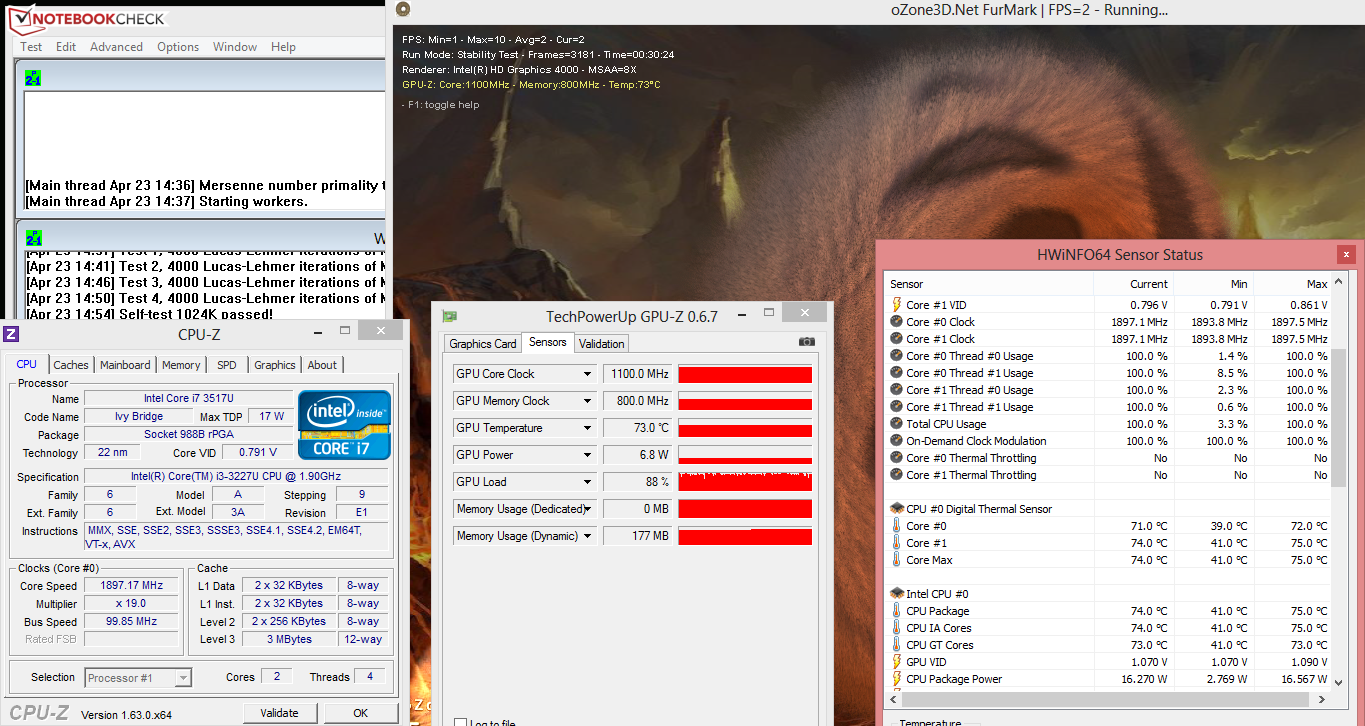Open the GPU Core Clock sensor dropdown
1365x726 pixels.
[x=588, y=374]
